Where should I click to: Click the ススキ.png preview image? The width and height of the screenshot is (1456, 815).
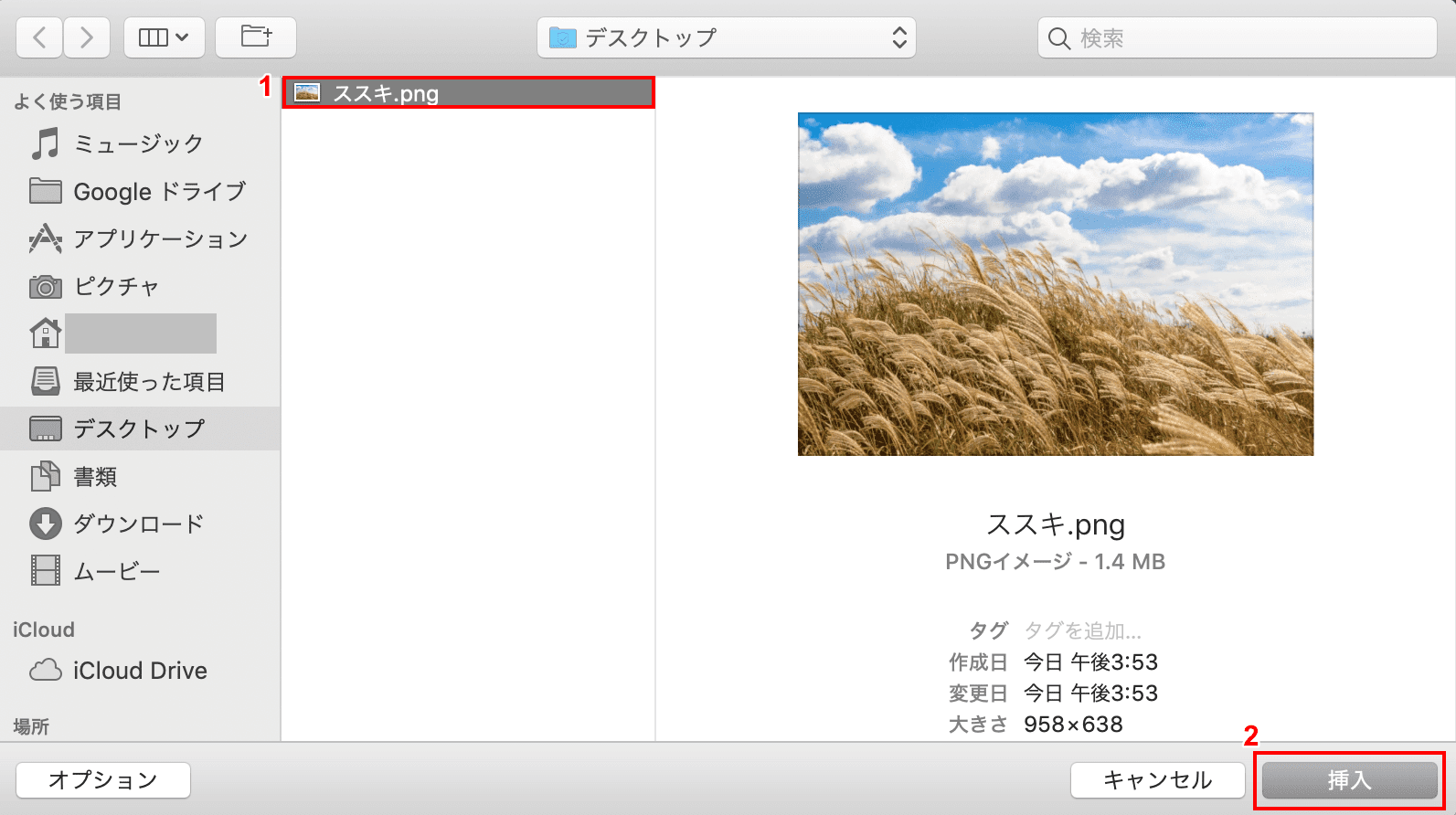coord(1056,284)
